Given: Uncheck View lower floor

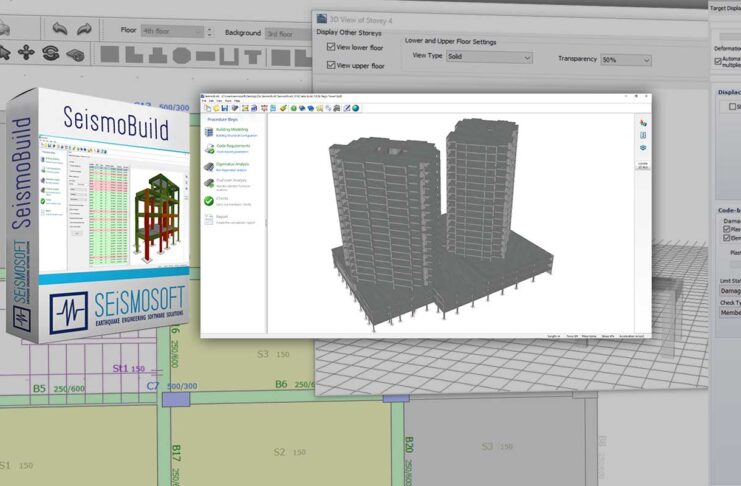Looking at the screenshot, I should click(x=331, y=47).
